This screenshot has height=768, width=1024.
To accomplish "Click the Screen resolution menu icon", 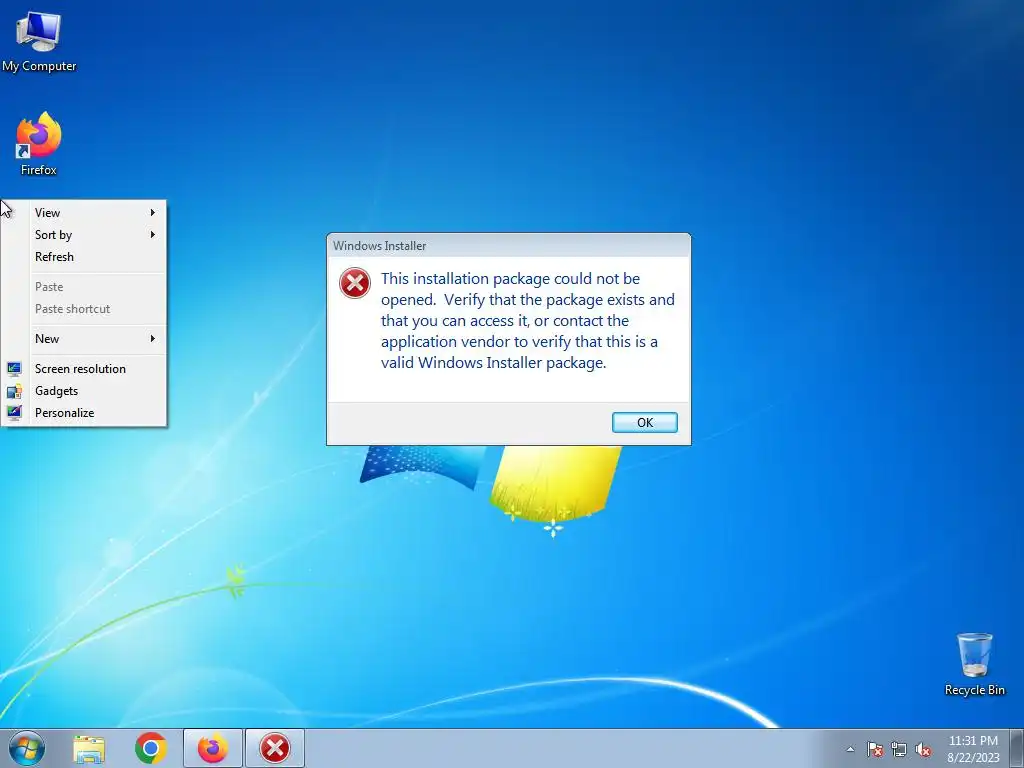I will 14,368.
